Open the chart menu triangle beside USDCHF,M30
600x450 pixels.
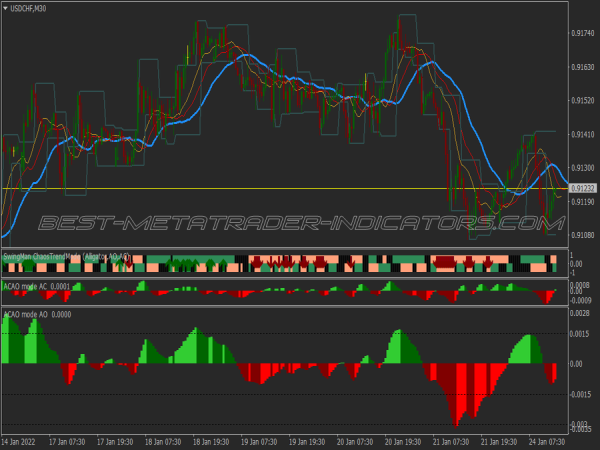(x=5, y=8)
